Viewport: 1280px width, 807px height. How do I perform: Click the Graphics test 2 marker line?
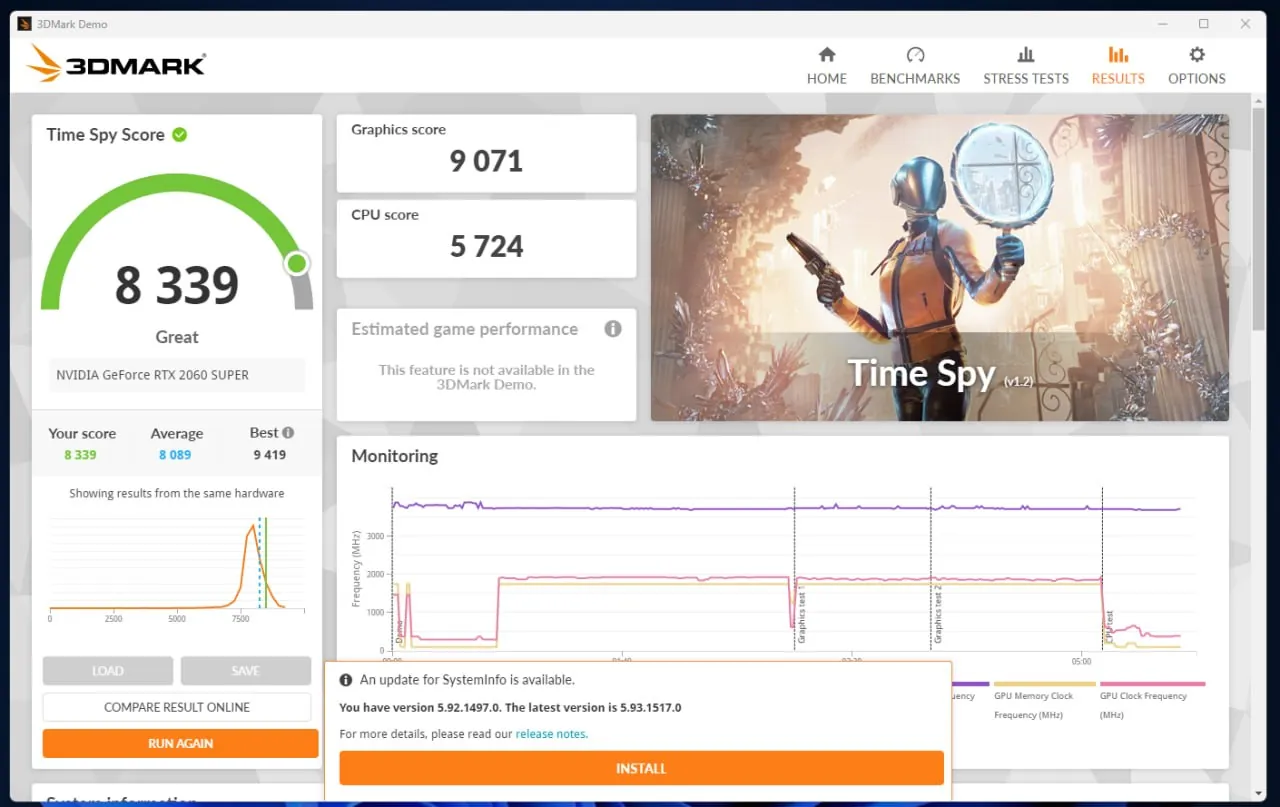(931, 568)
